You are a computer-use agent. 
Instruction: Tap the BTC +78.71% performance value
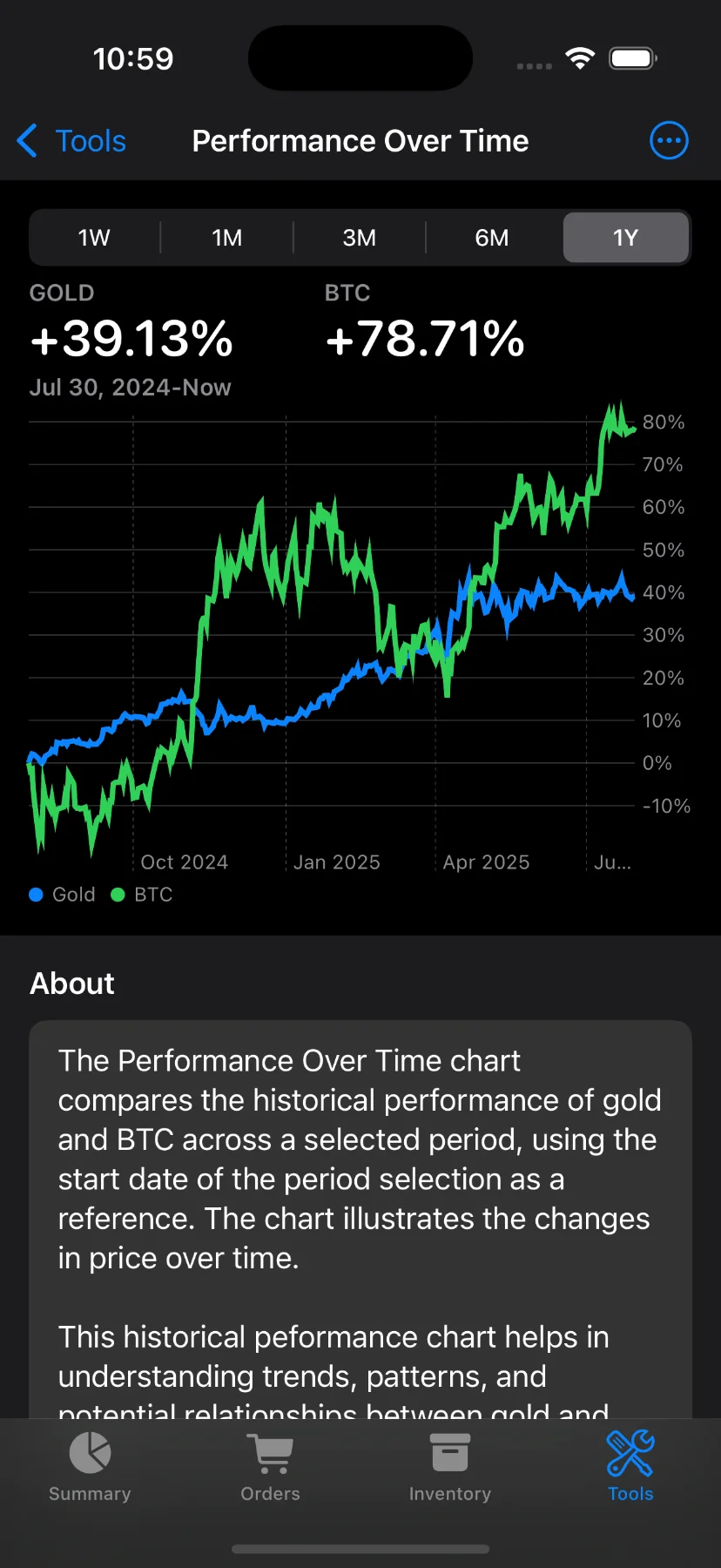(425, 339)
